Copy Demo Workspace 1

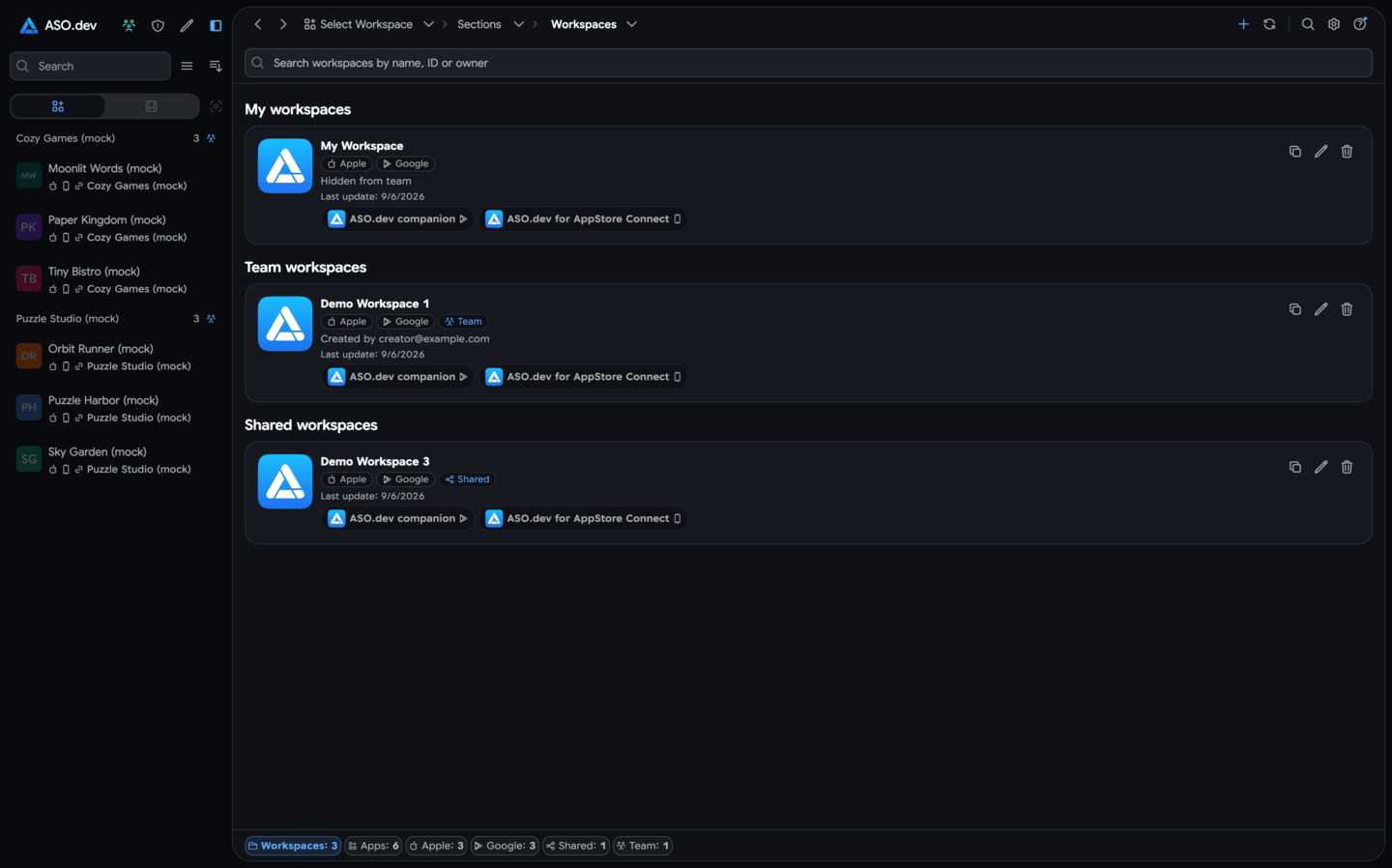(x=1295, y=309)
